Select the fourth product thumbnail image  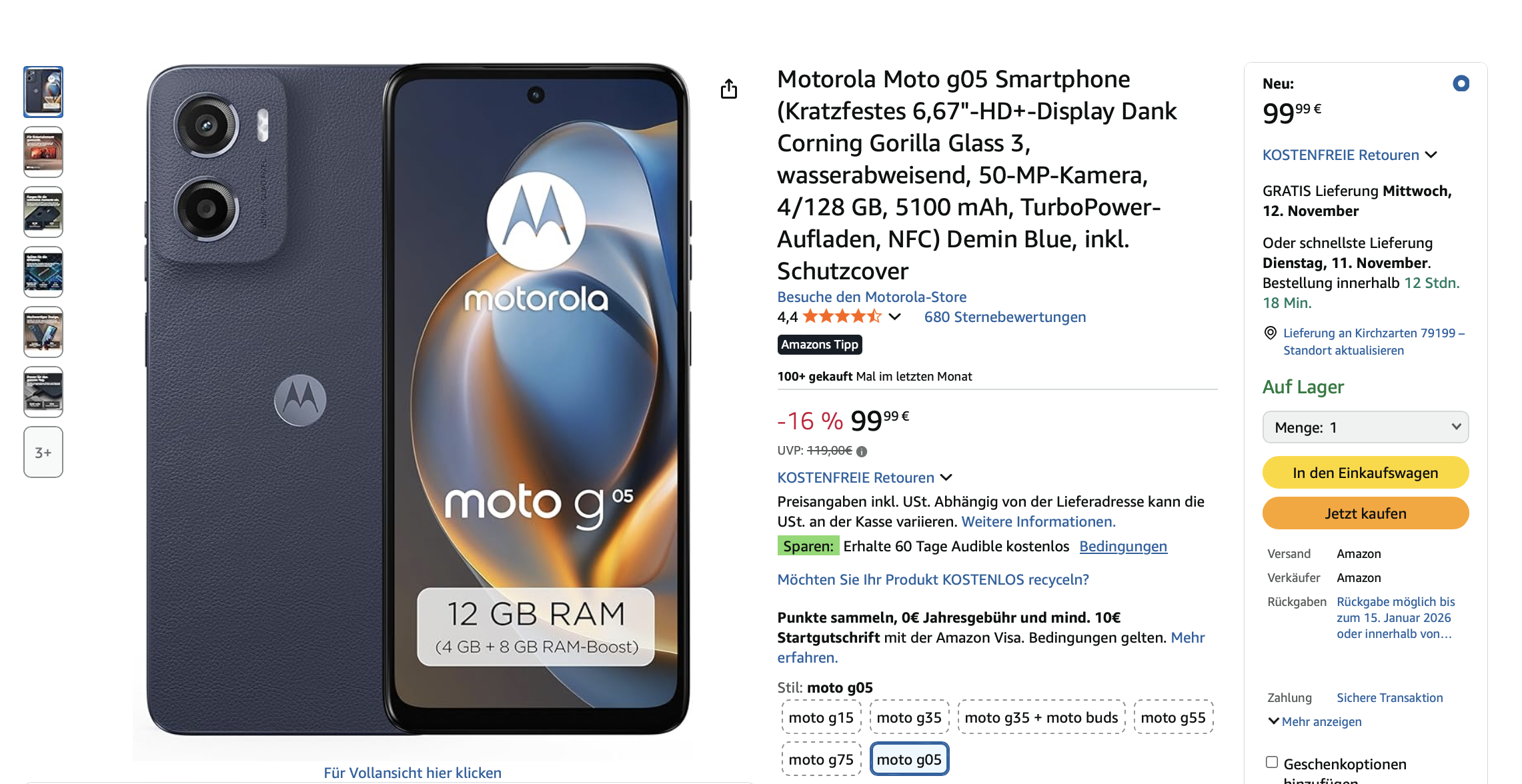click(43, 272)
